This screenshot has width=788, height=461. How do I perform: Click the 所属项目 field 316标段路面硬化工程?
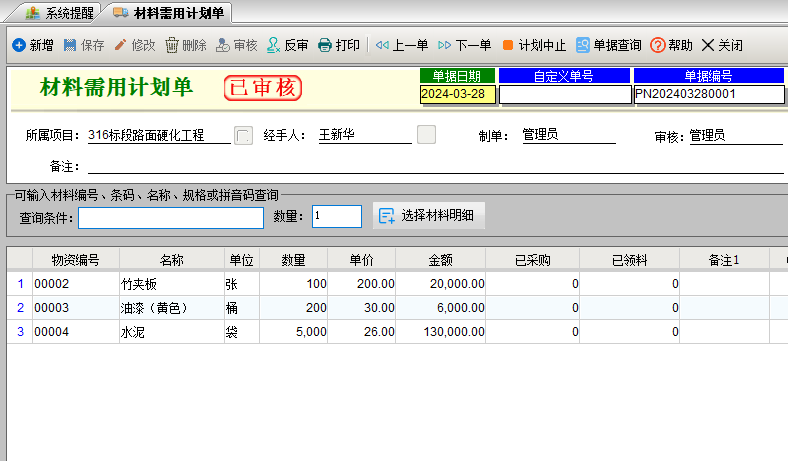[159, 135]
